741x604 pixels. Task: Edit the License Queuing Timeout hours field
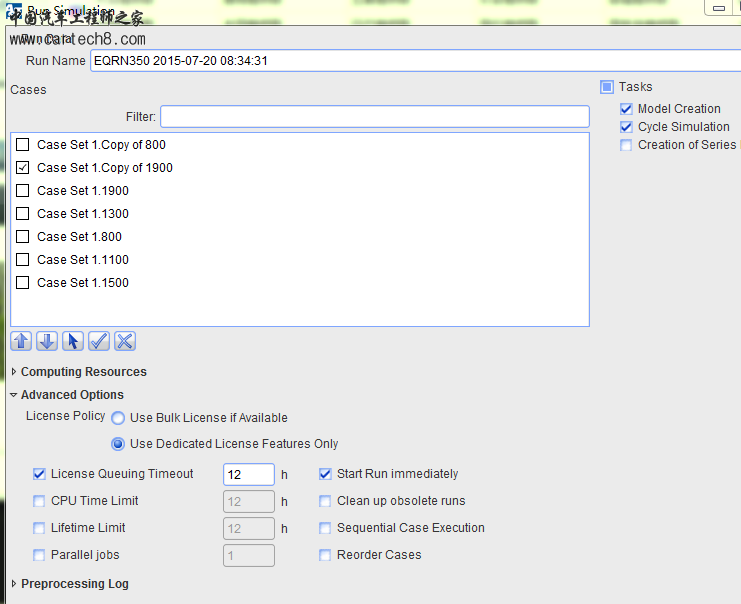click(249, 475)
